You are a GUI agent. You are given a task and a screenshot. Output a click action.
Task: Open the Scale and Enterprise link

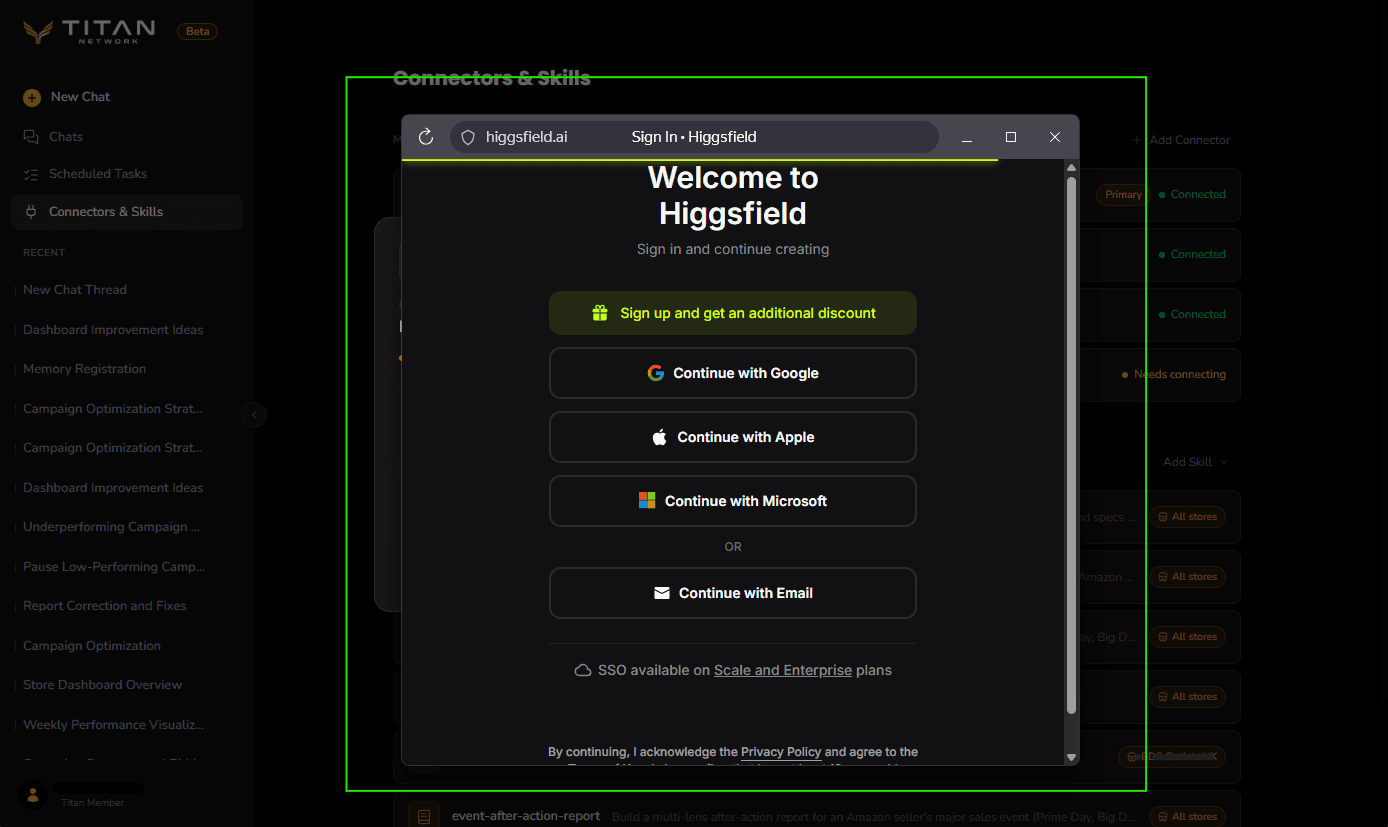coord(783,670)
